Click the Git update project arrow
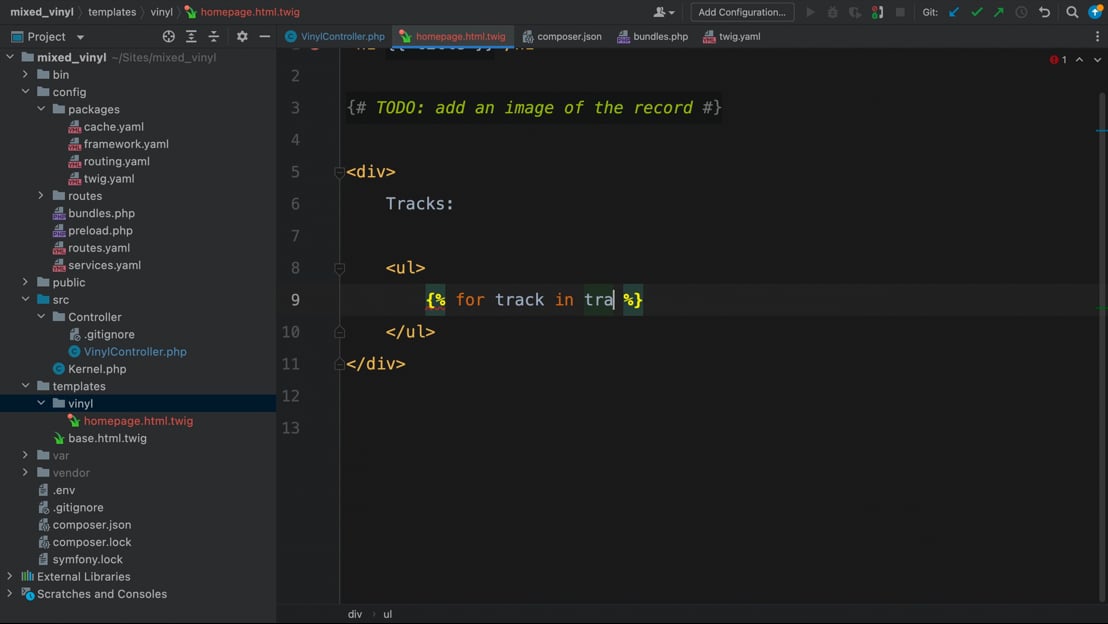The height and width of the screenshot is (624, 1108). [954, 12]
